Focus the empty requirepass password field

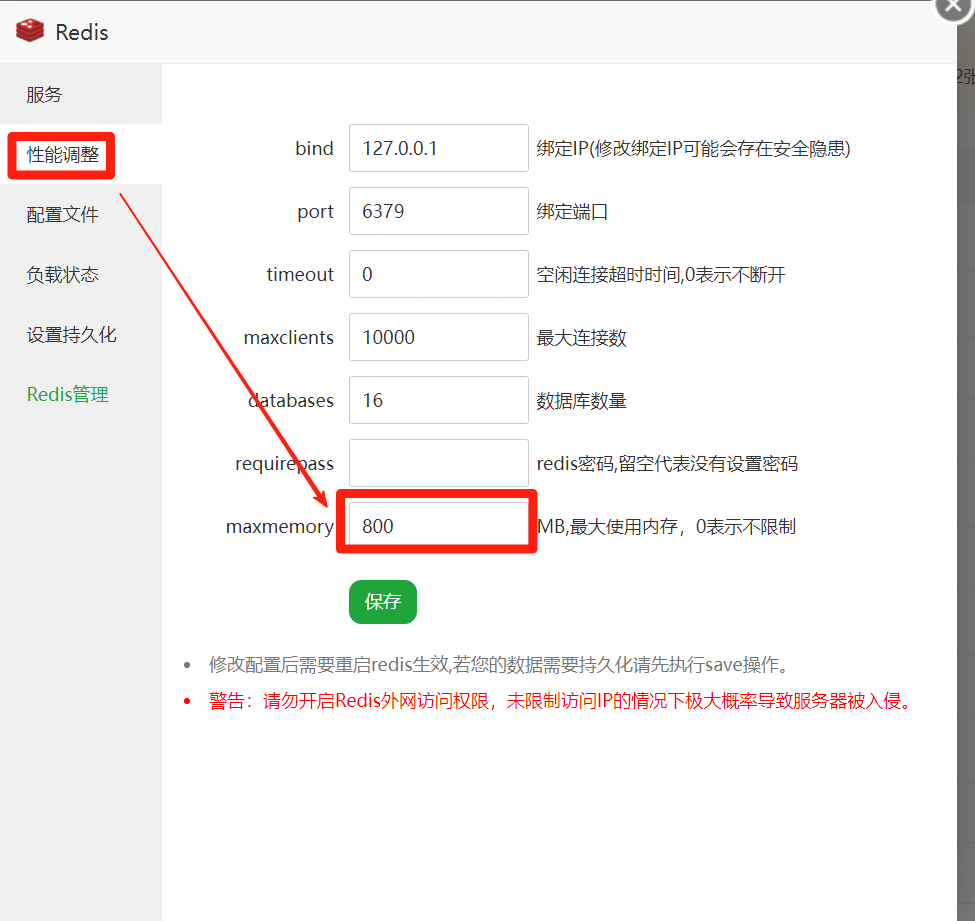pyautogui.click(x=438, y=464)
